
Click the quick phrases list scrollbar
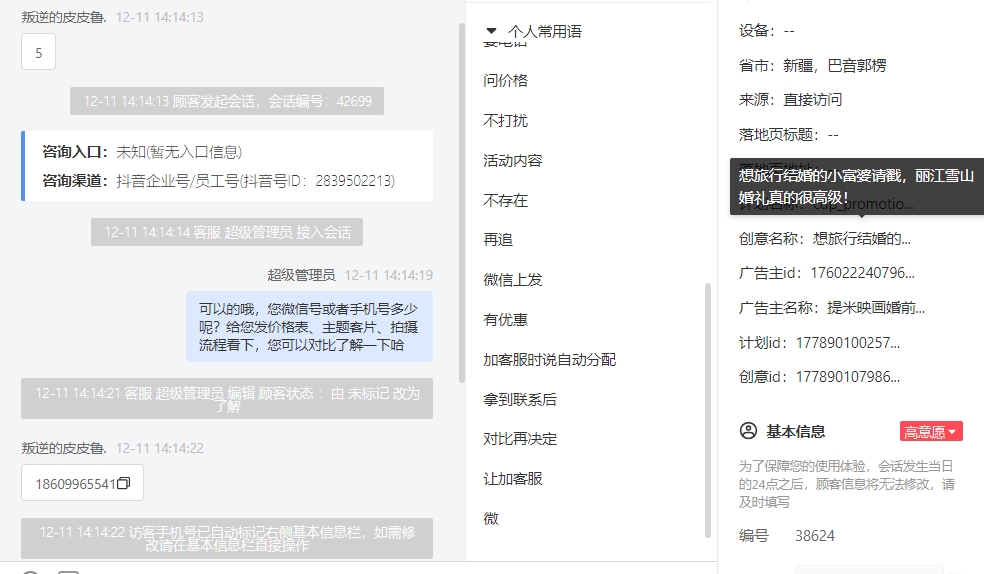click(x=708, y=410)
